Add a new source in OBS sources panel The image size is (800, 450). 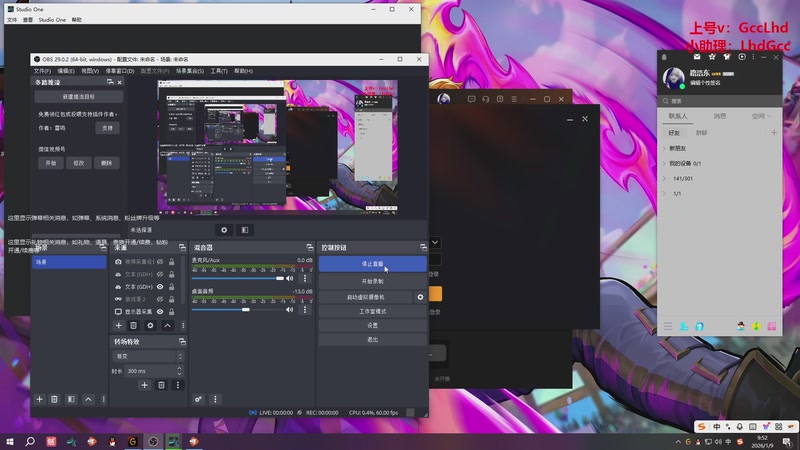pyautogui.click(x=118, y=326)
